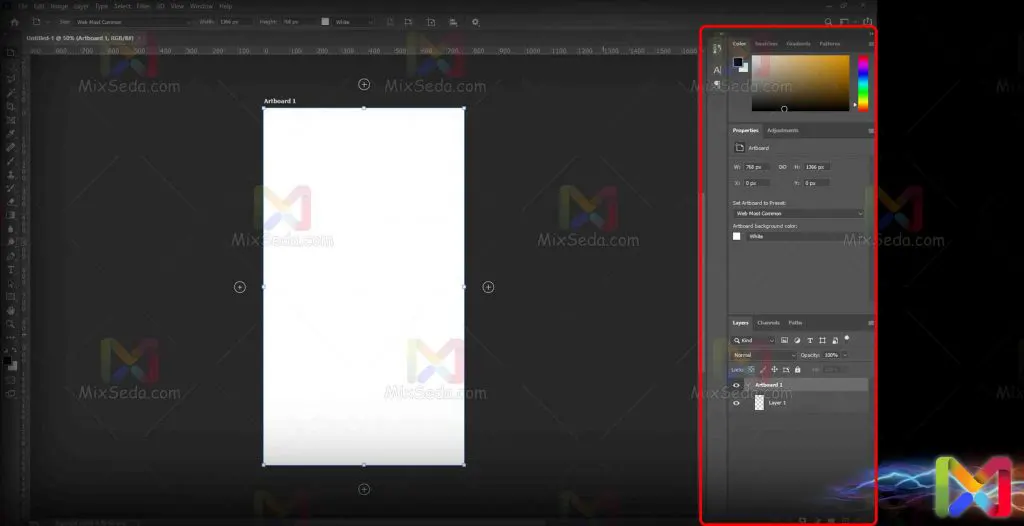Click the Home icon in the options bar

pyautogui.click(x=14, y=21)
